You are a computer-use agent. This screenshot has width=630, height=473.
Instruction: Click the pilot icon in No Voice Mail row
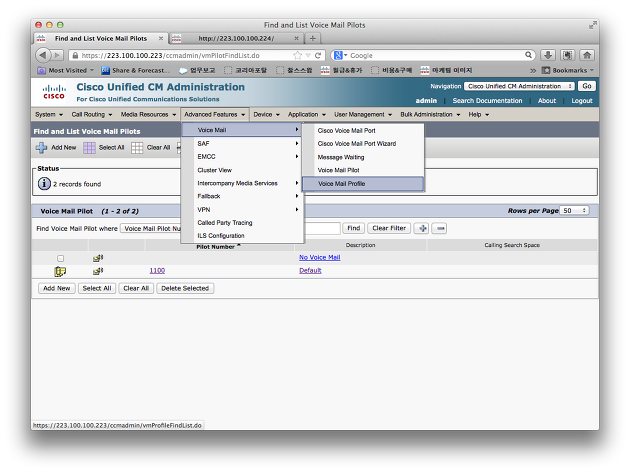[x=98, y=258]
